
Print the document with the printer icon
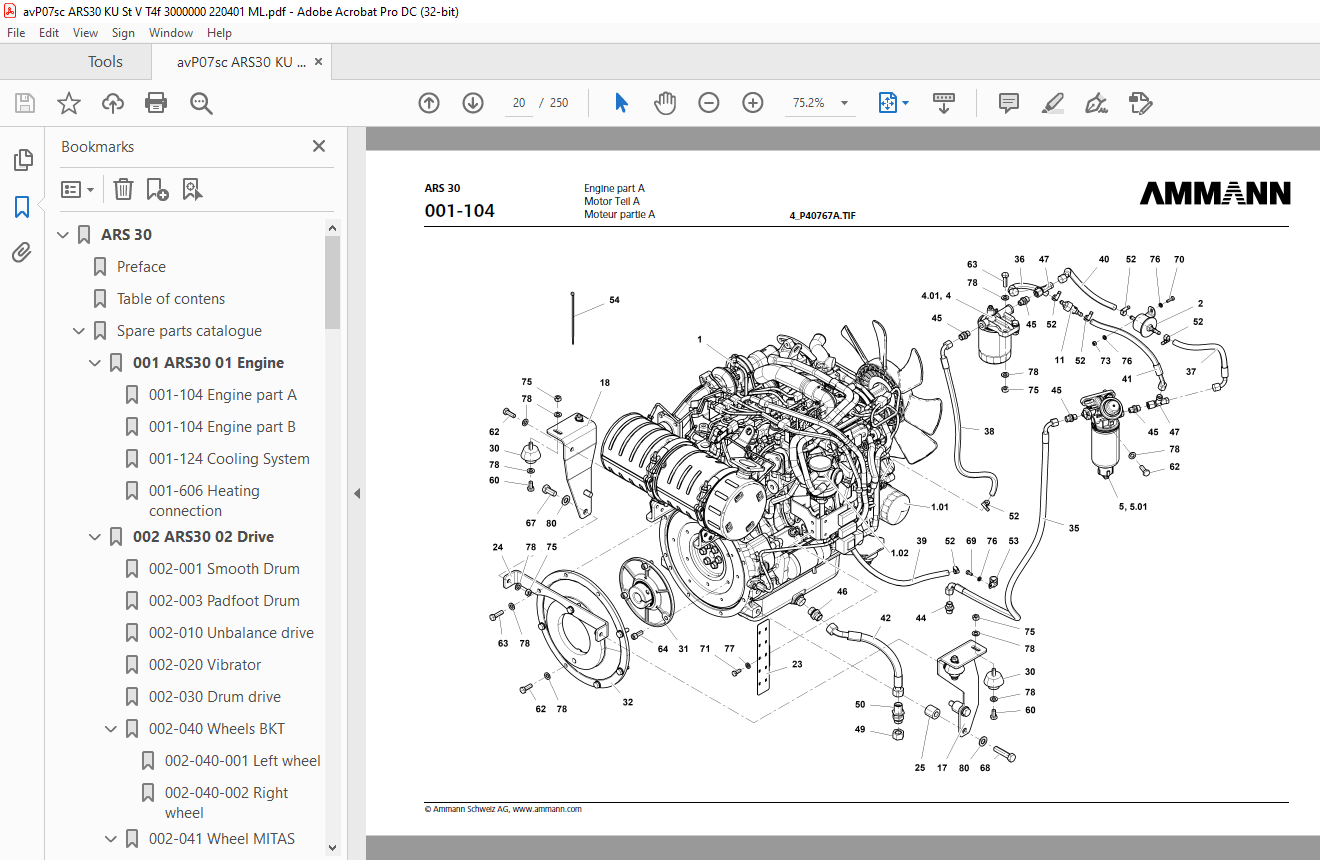pos(156,103)
